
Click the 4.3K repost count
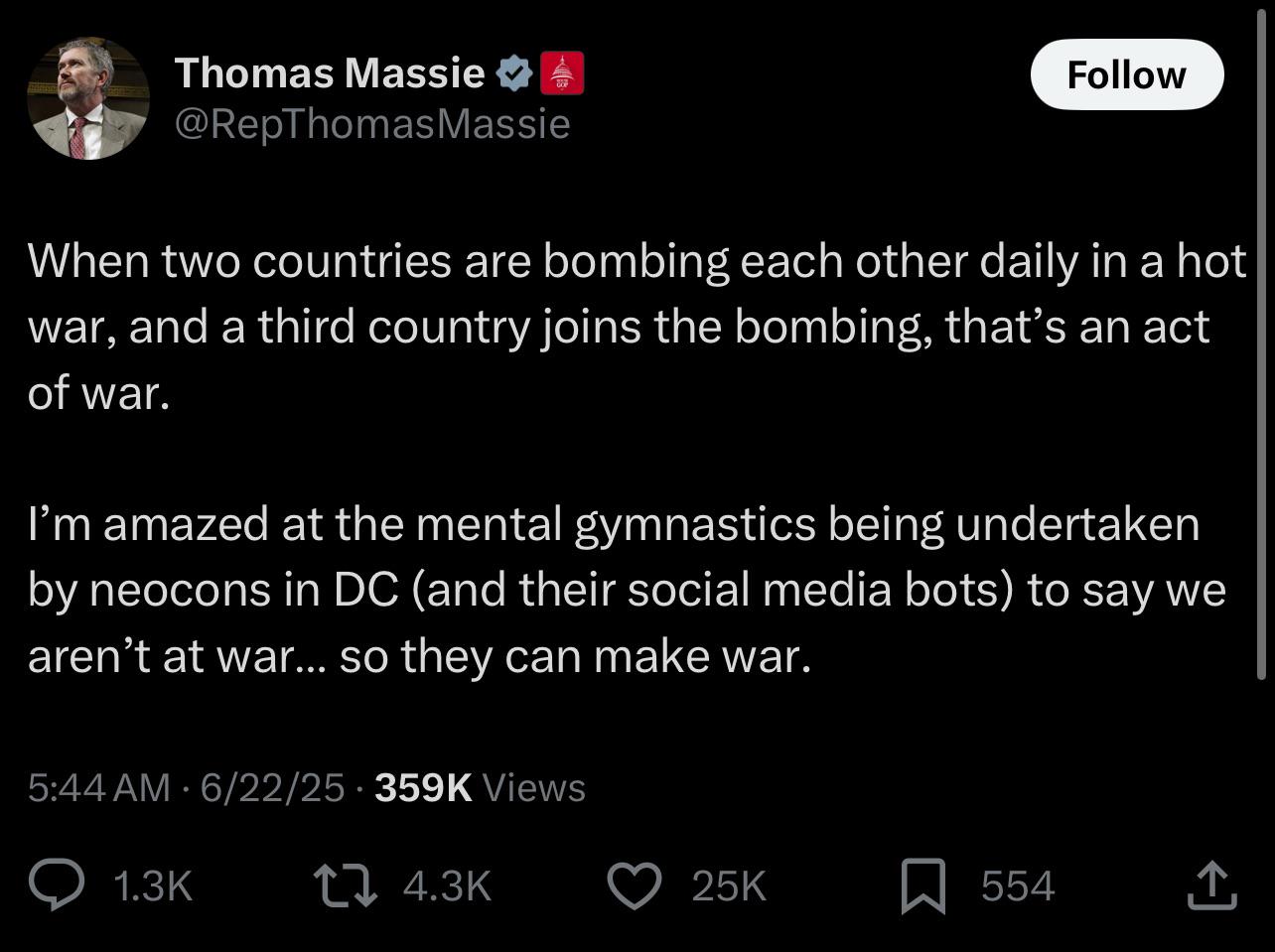[447, 885]
